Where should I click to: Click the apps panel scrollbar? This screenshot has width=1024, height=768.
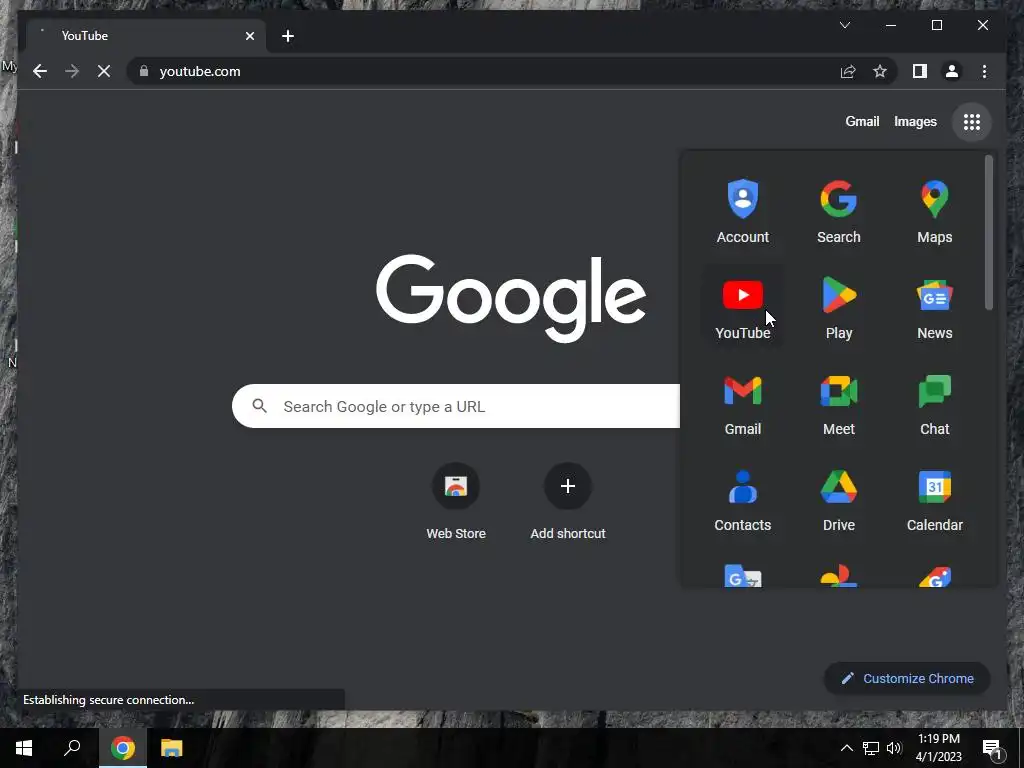tap(989, 232)
